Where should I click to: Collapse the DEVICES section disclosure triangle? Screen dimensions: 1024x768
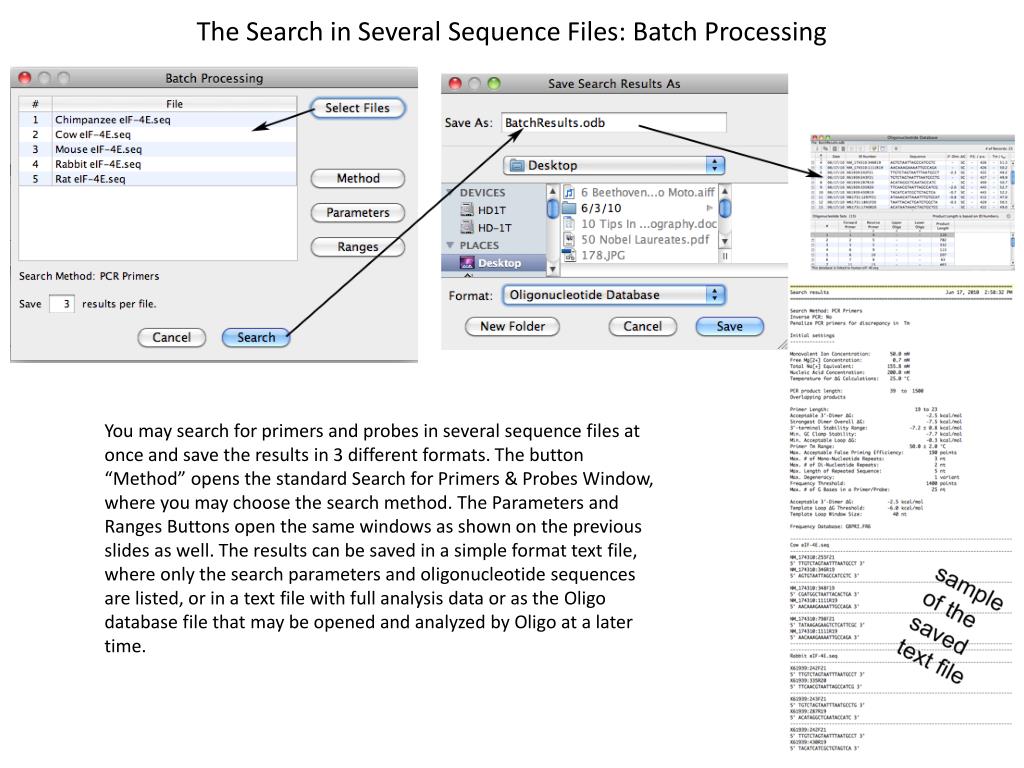[x=450, y=192]
